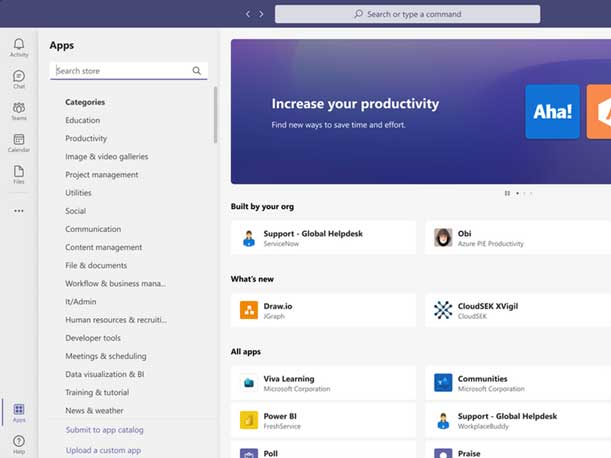Open the Calendar icon
The width and height of the screenshot is (611, 458).
tap(18, 142)
